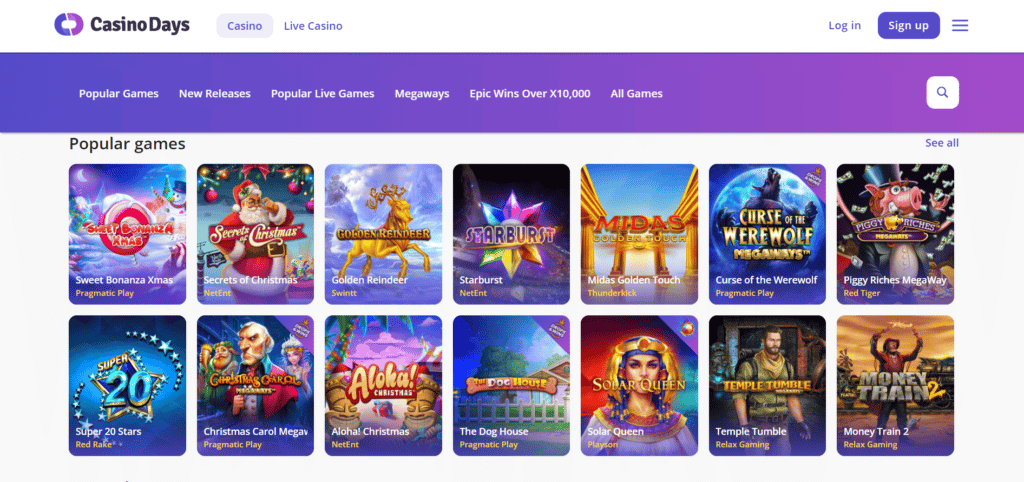Launch the Starburst game thumbnail
Image resolution: width=1024 pixels, height=482 pixels.
click(511, 233)
